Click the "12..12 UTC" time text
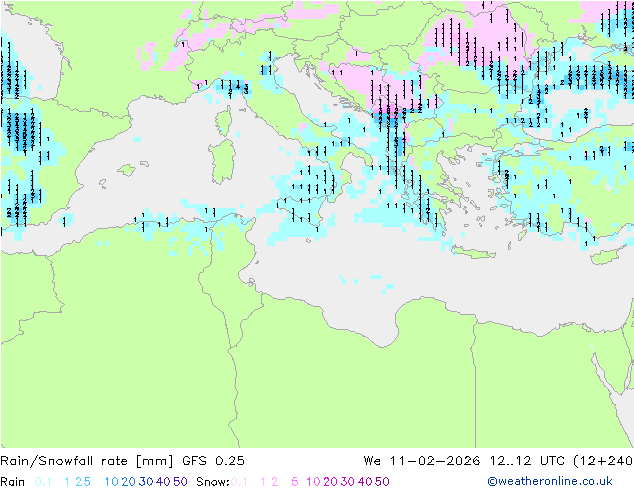634x490 pixels. (x=528, y=461)
